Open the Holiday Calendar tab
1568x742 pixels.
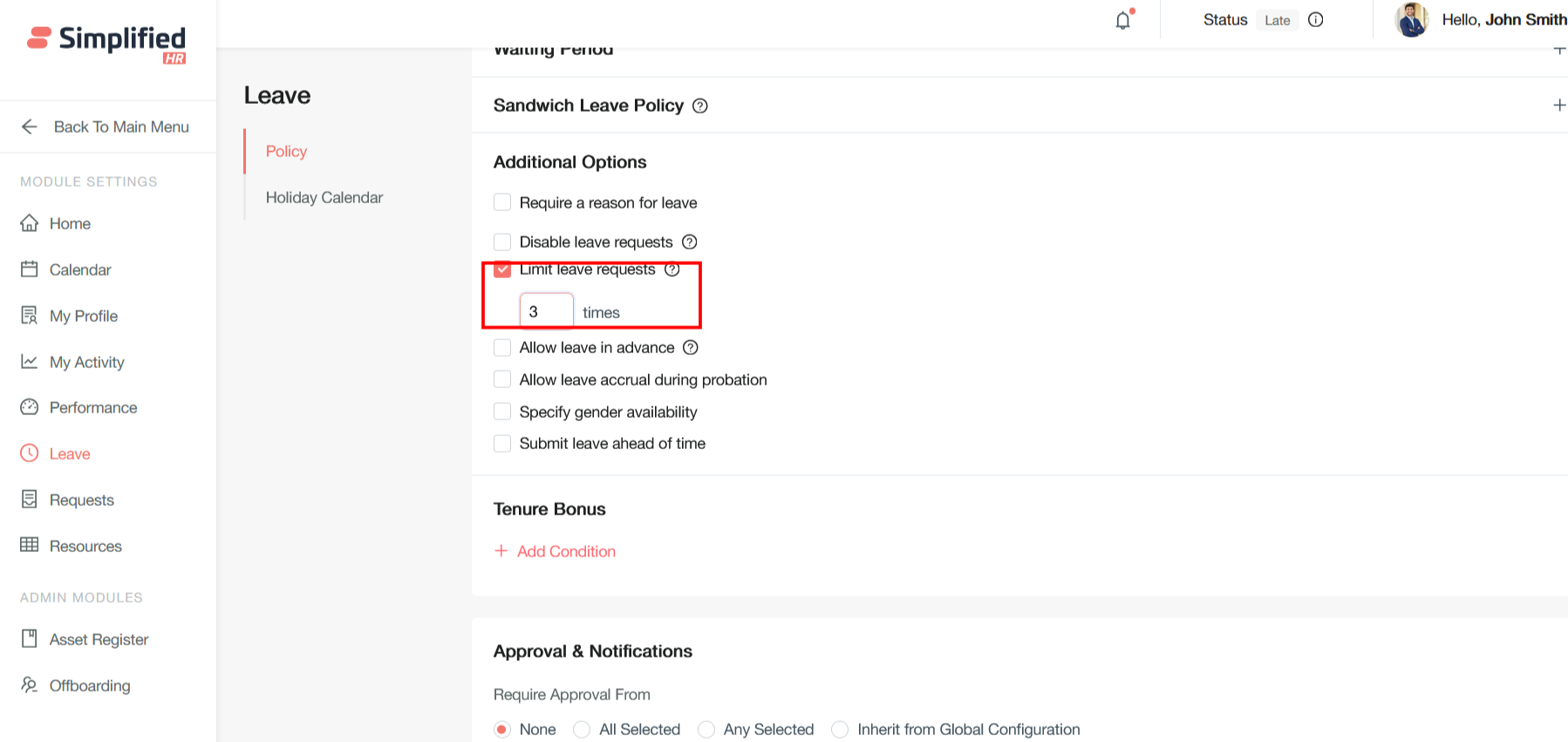[x=324, y=198]
